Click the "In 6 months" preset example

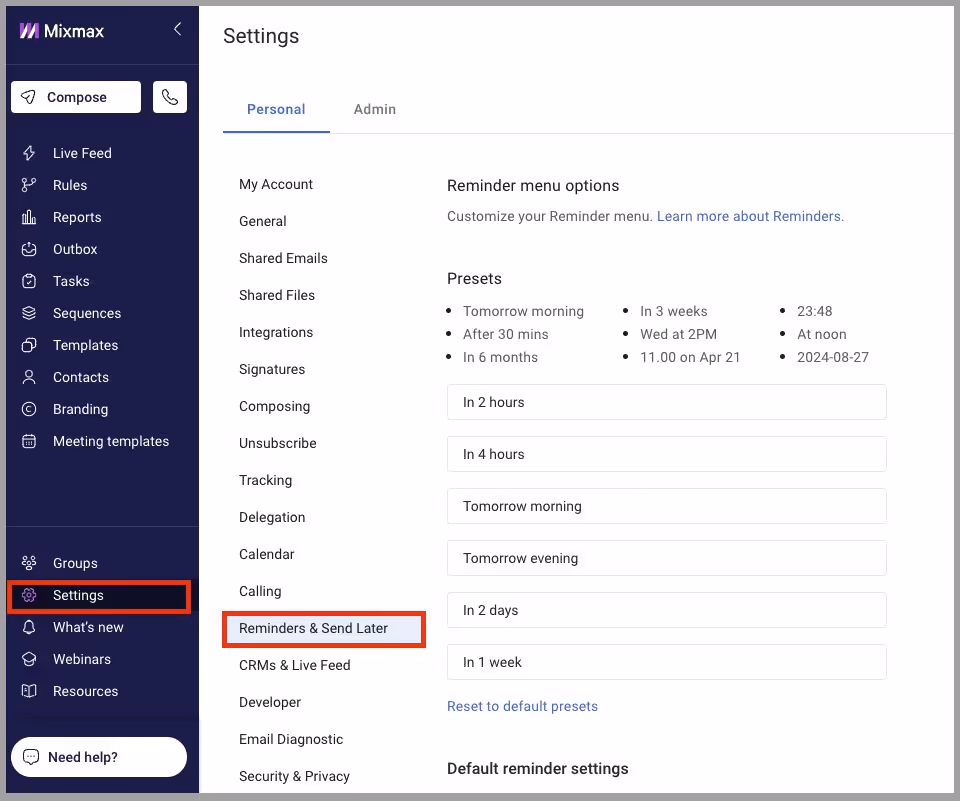[500, 357]
